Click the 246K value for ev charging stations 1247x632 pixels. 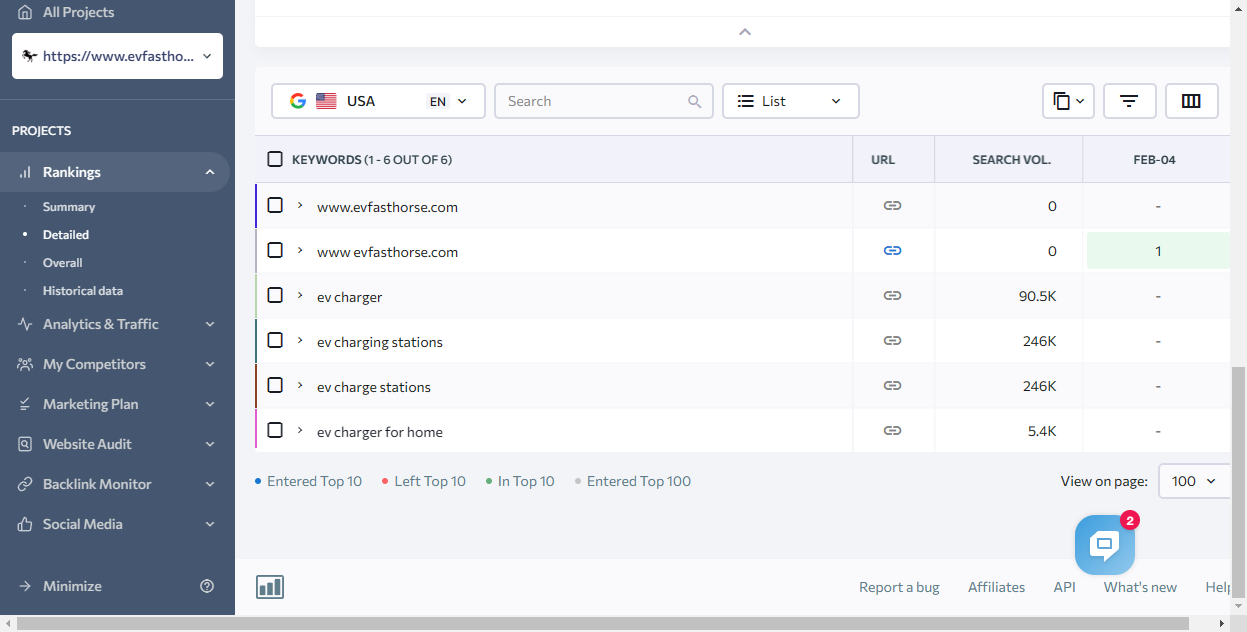pyautogui.click(x=1039, y=341)
